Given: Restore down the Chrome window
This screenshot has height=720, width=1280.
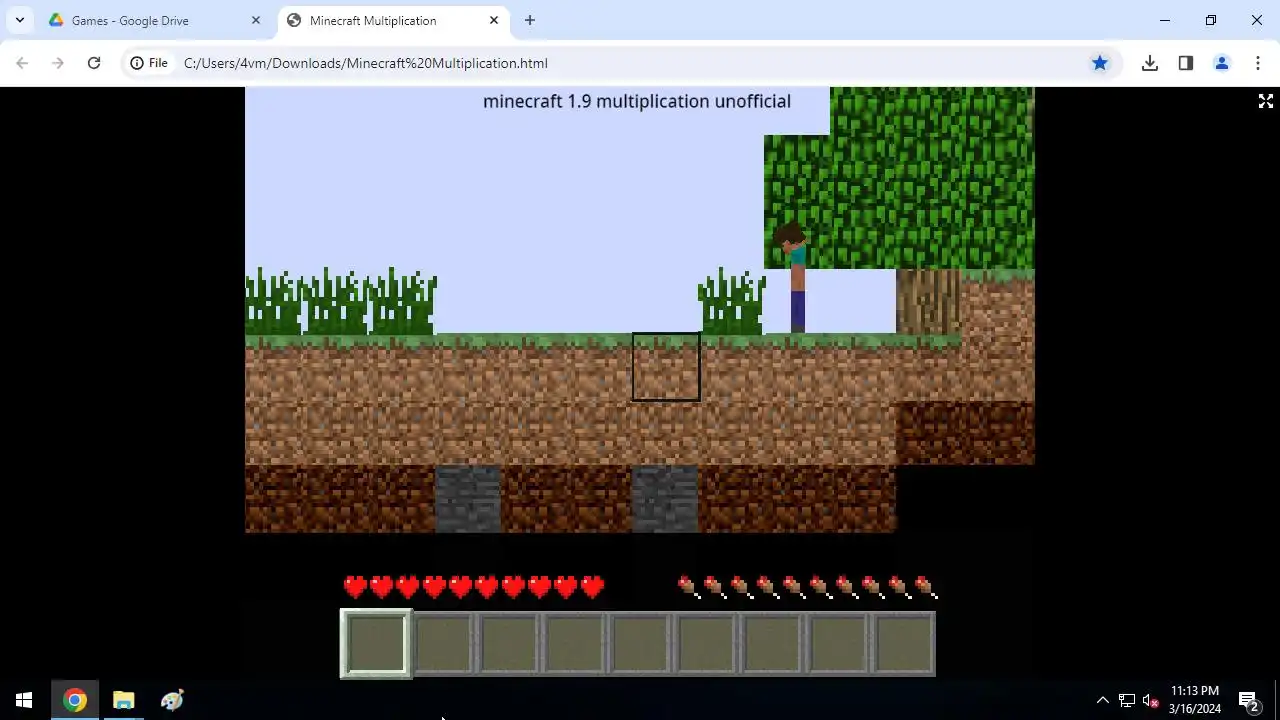Looking at the screenshot, I should (x=1211, y=20).
